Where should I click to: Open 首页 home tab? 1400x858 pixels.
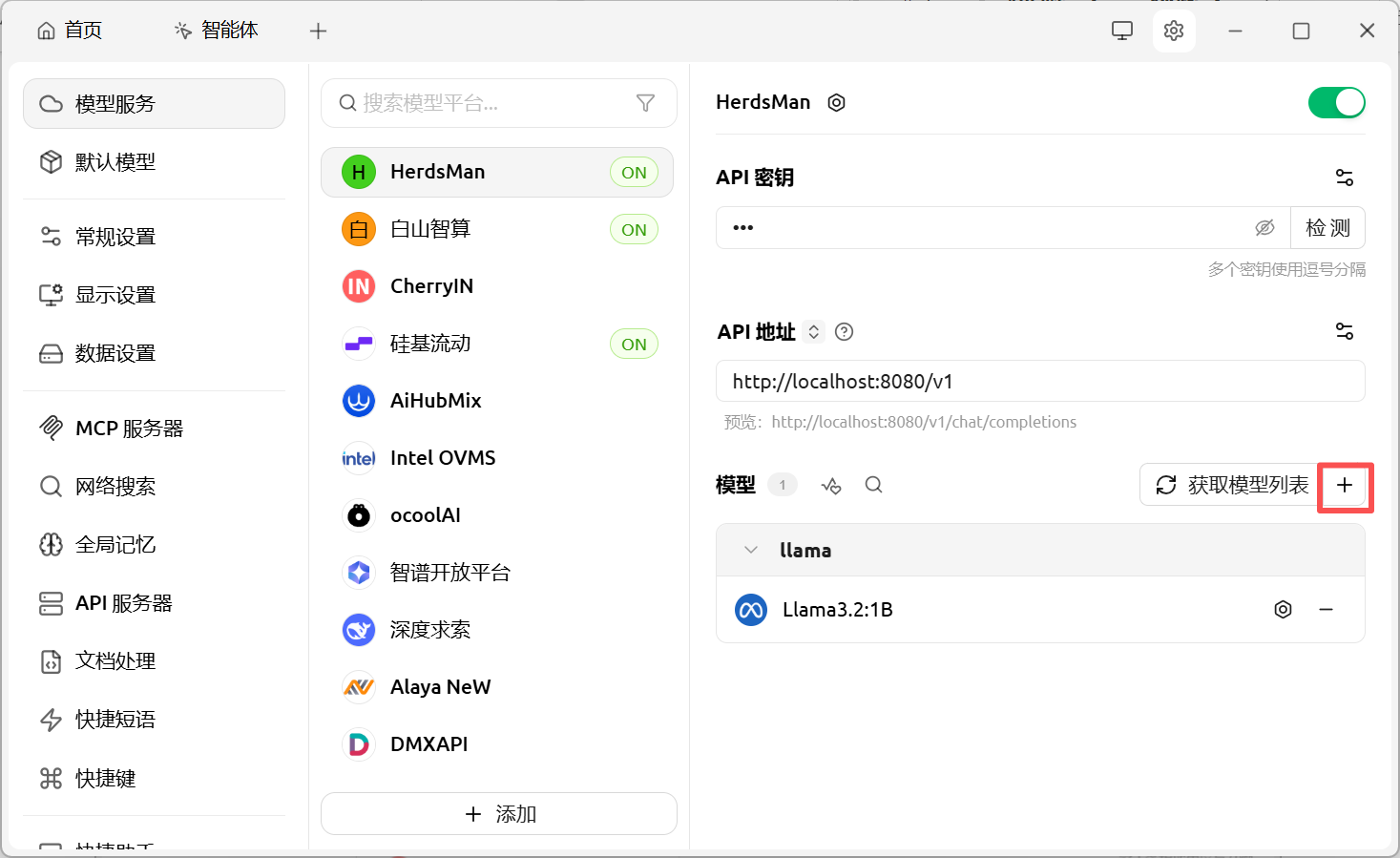70,31
